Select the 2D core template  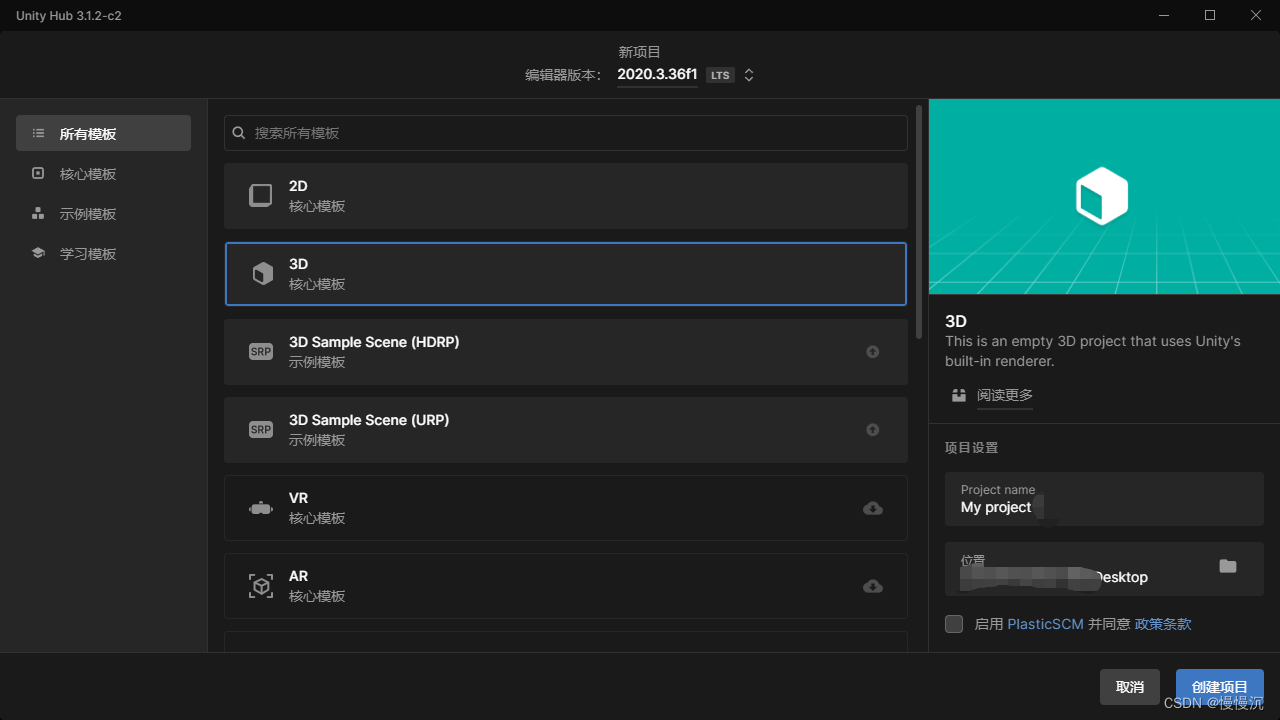pyautogui.click(x=566, y=196)
